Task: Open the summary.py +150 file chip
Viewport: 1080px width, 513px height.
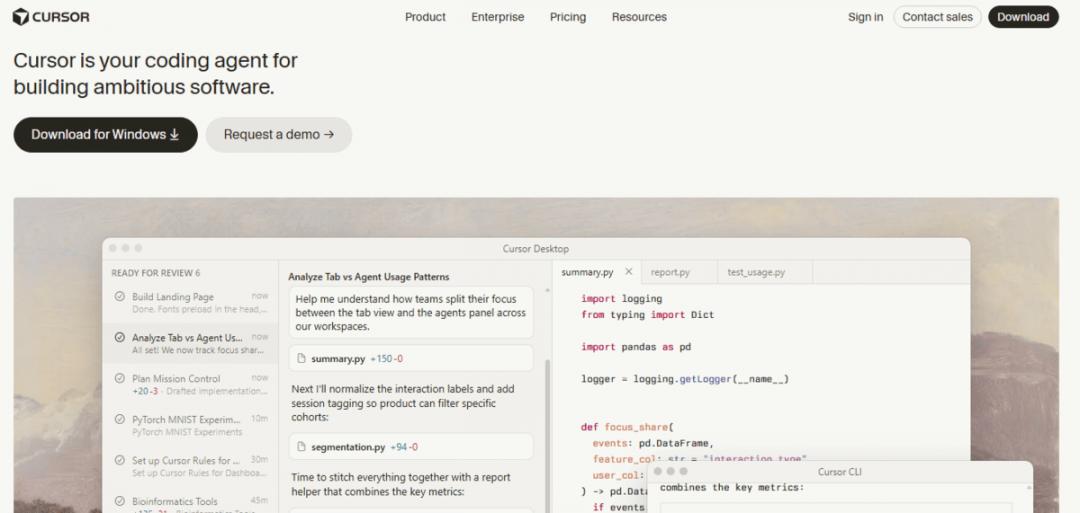Action: (411, 359)
